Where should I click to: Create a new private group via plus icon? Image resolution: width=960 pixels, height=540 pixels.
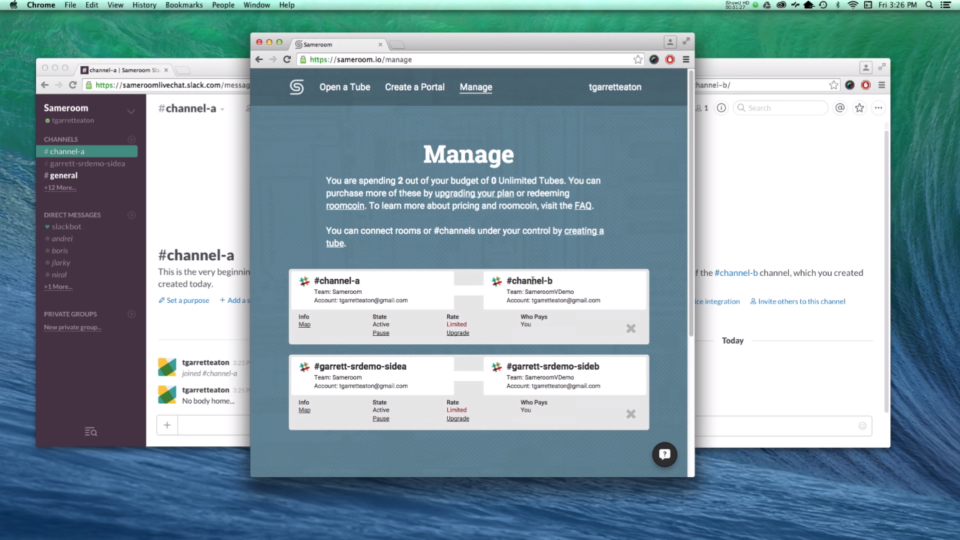tap(131, 314)
